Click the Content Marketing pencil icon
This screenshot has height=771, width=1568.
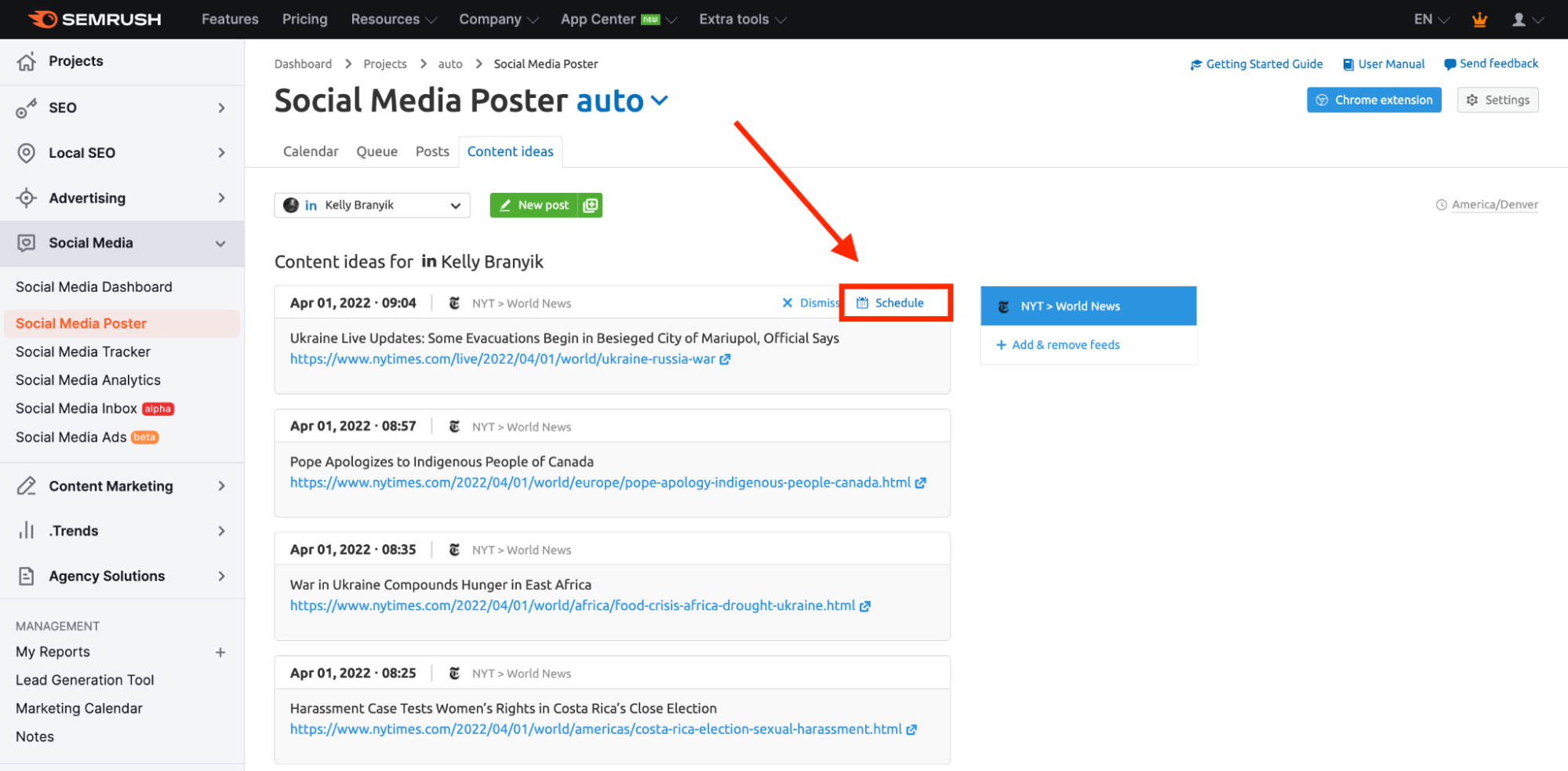pyautogui.click(x=27, y=486)
